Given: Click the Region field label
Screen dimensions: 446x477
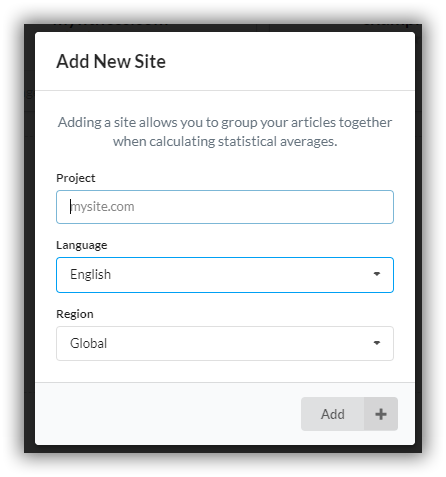Looking at the screenshot, I should (75, 314).
